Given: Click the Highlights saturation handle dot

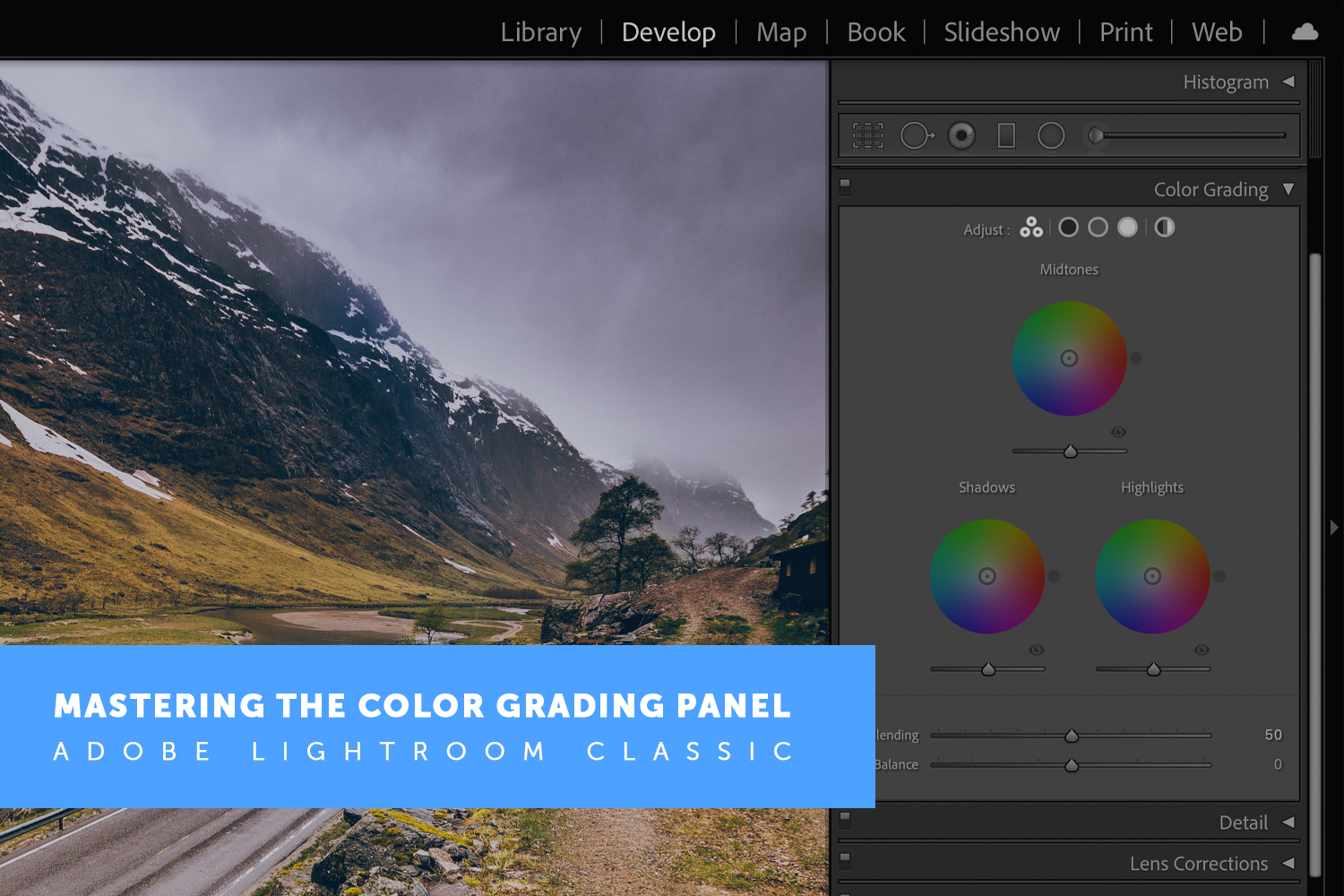Looking at the screenshot, I should [1219, 576].
